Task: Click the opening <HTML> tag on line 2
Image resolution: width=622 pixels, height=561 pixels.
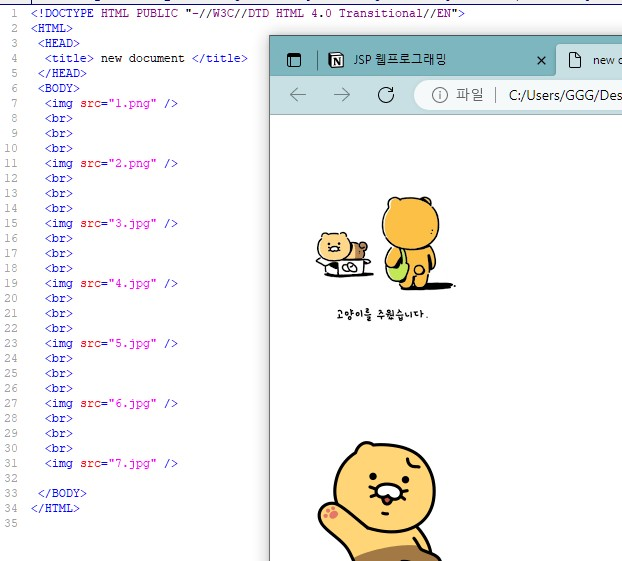Action: (x=52, y=29)
